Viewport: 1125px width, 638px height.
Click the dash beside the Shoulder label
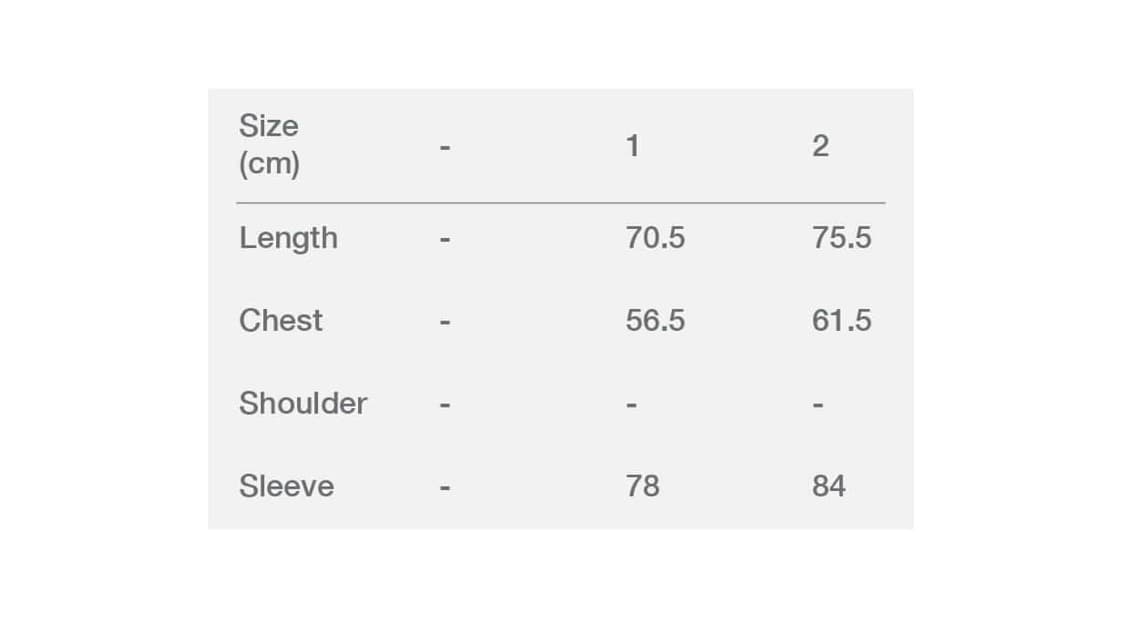445,405
